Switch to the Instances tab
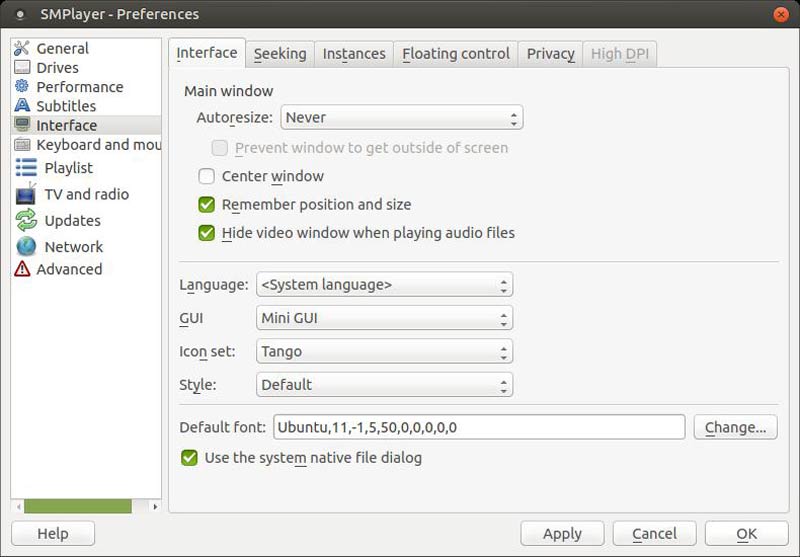Image resolution: width=800 pixels, height=557 pixels. [x=354, y=54]
